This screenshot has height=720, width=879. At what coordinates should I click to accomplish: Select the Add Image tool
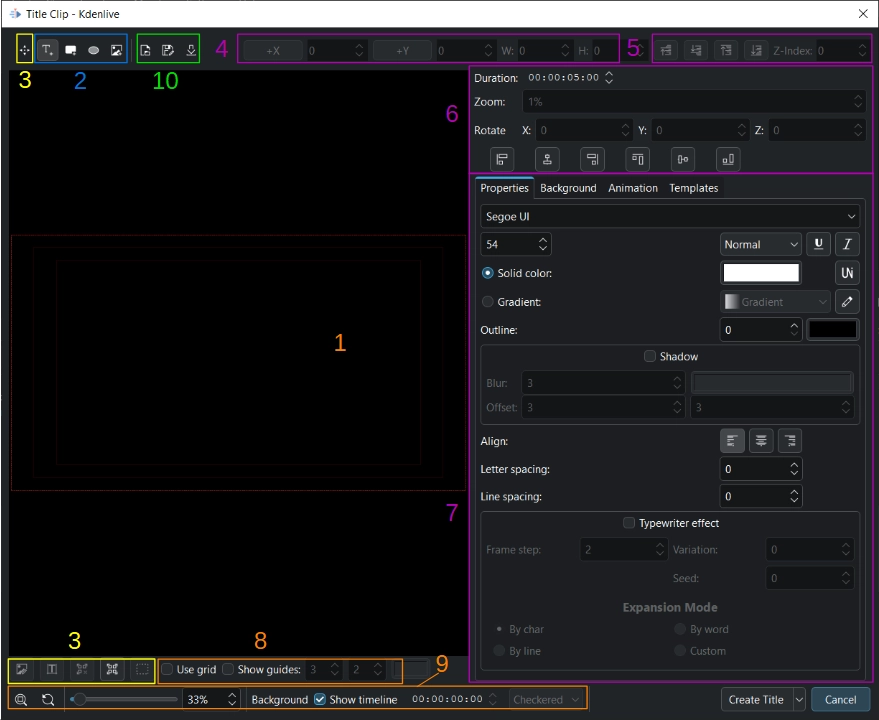click(115, 49)
